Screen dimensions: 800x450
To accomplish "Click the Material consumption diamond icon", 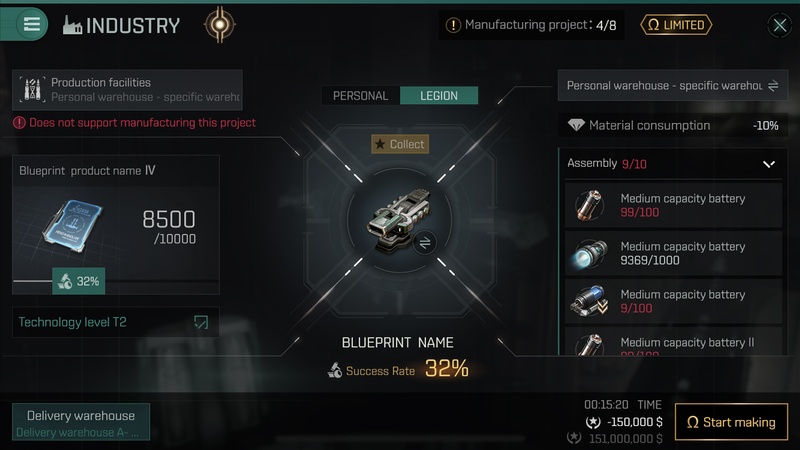I will pos(576,125).
